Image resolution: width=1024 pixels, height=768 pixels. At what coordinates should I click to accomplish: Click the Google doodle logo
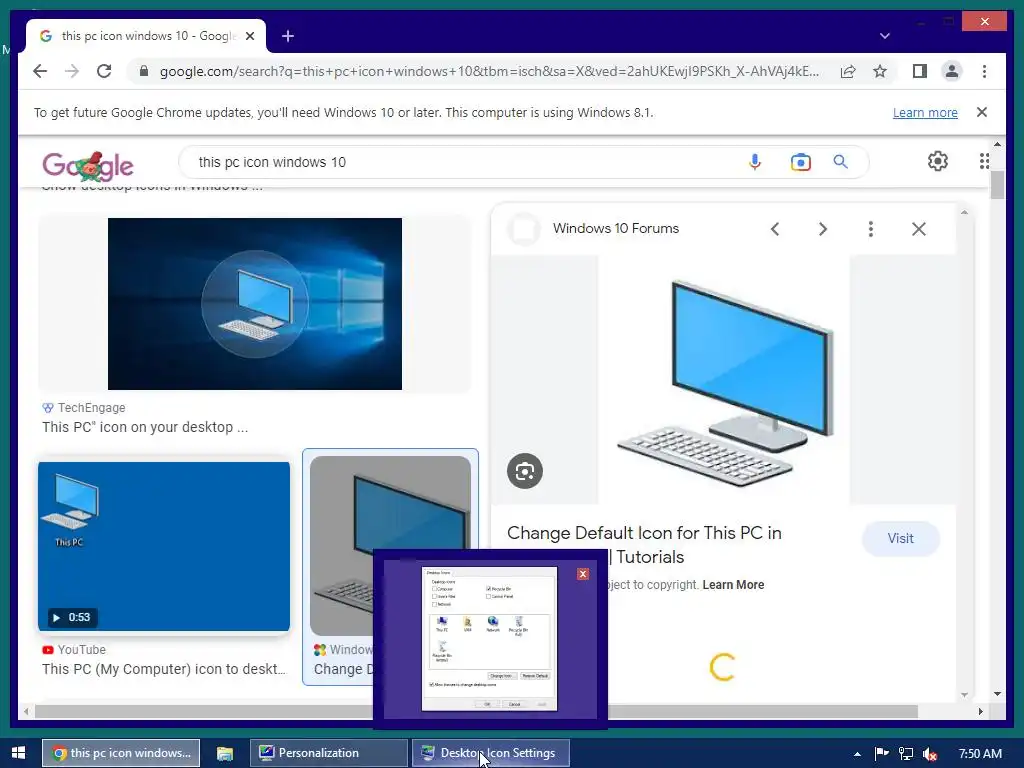(88, 166)
